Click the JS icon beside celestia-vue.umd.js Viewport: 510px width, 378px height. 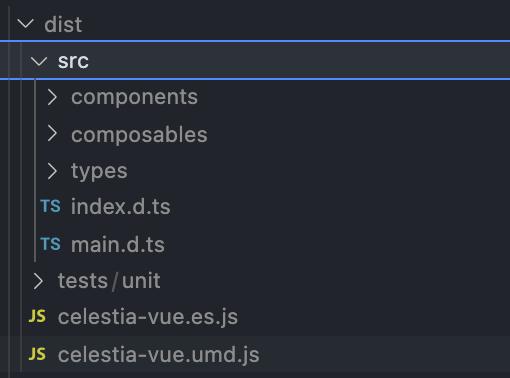(37, 354)
